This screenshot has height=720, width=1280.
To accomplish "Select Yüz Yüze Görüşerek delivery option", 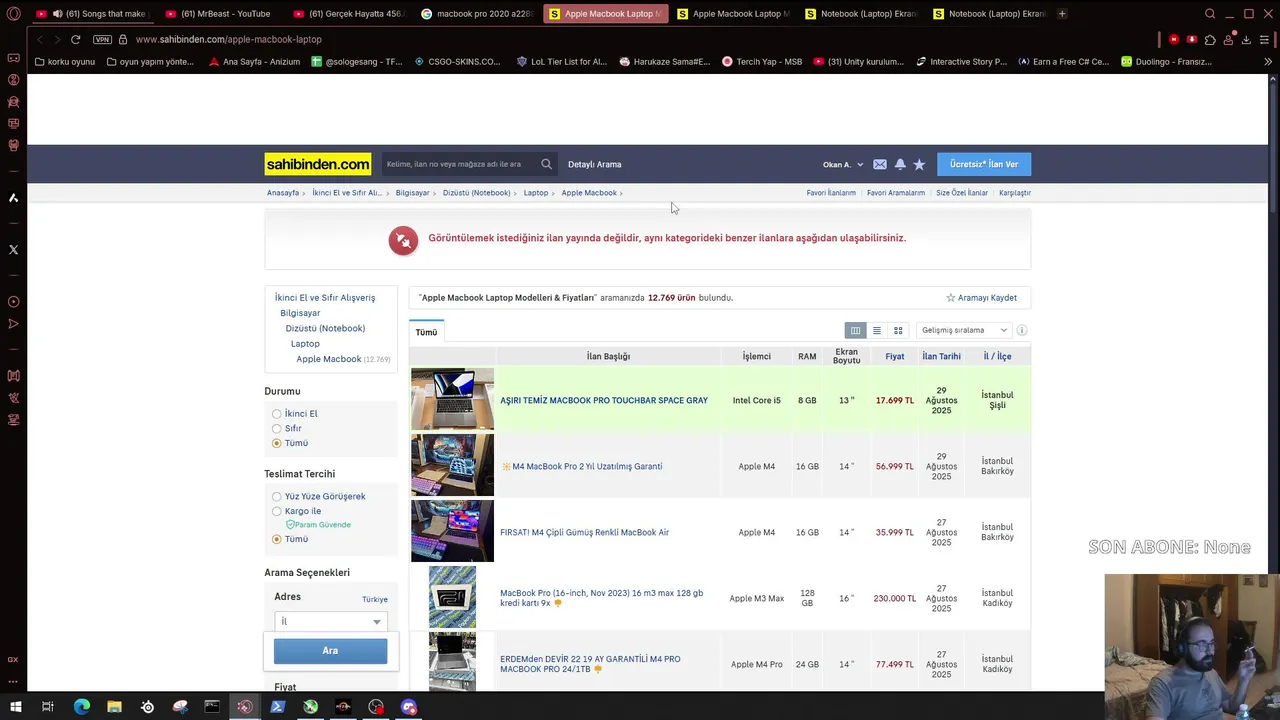I will (277, 497).
